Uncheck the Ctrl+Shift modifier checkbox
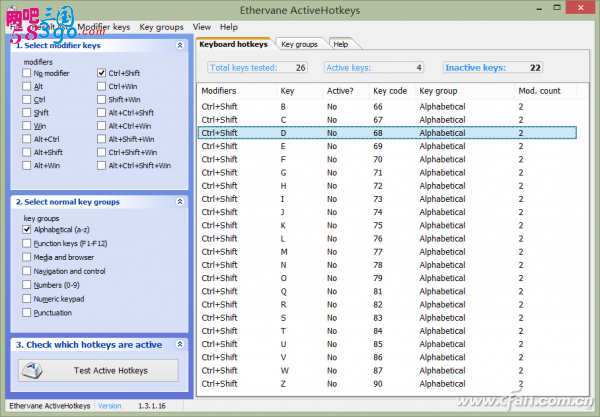The image size is (600, 417). [x=101, y=73]
